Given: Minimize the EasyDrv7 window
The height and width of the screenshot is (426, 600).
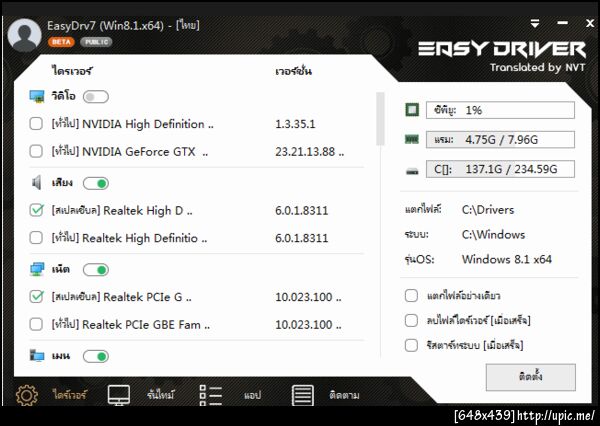Looking at the screenshot, I should pos(562,23).
